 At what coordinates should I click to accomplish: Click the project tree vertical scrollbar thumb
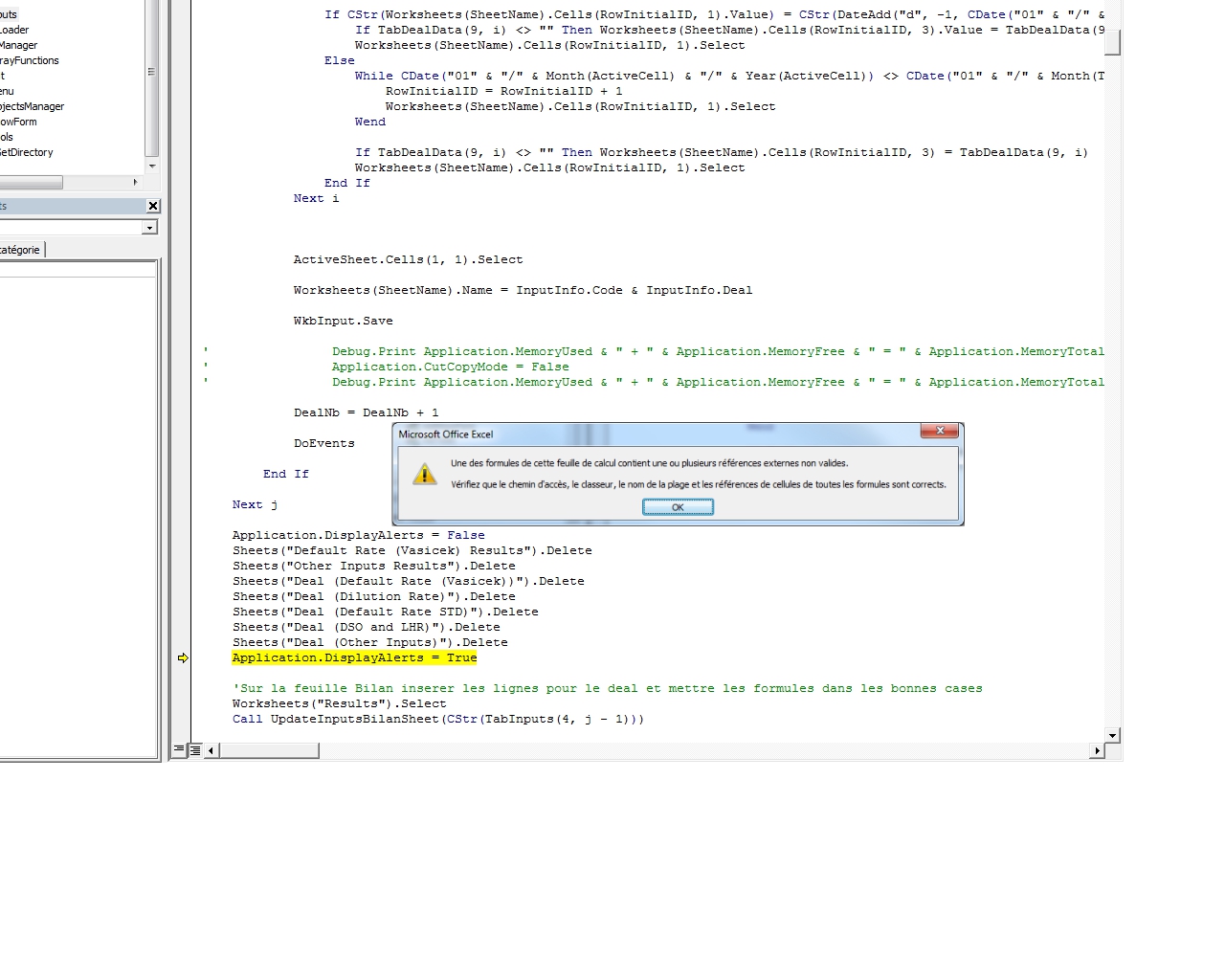152,78
